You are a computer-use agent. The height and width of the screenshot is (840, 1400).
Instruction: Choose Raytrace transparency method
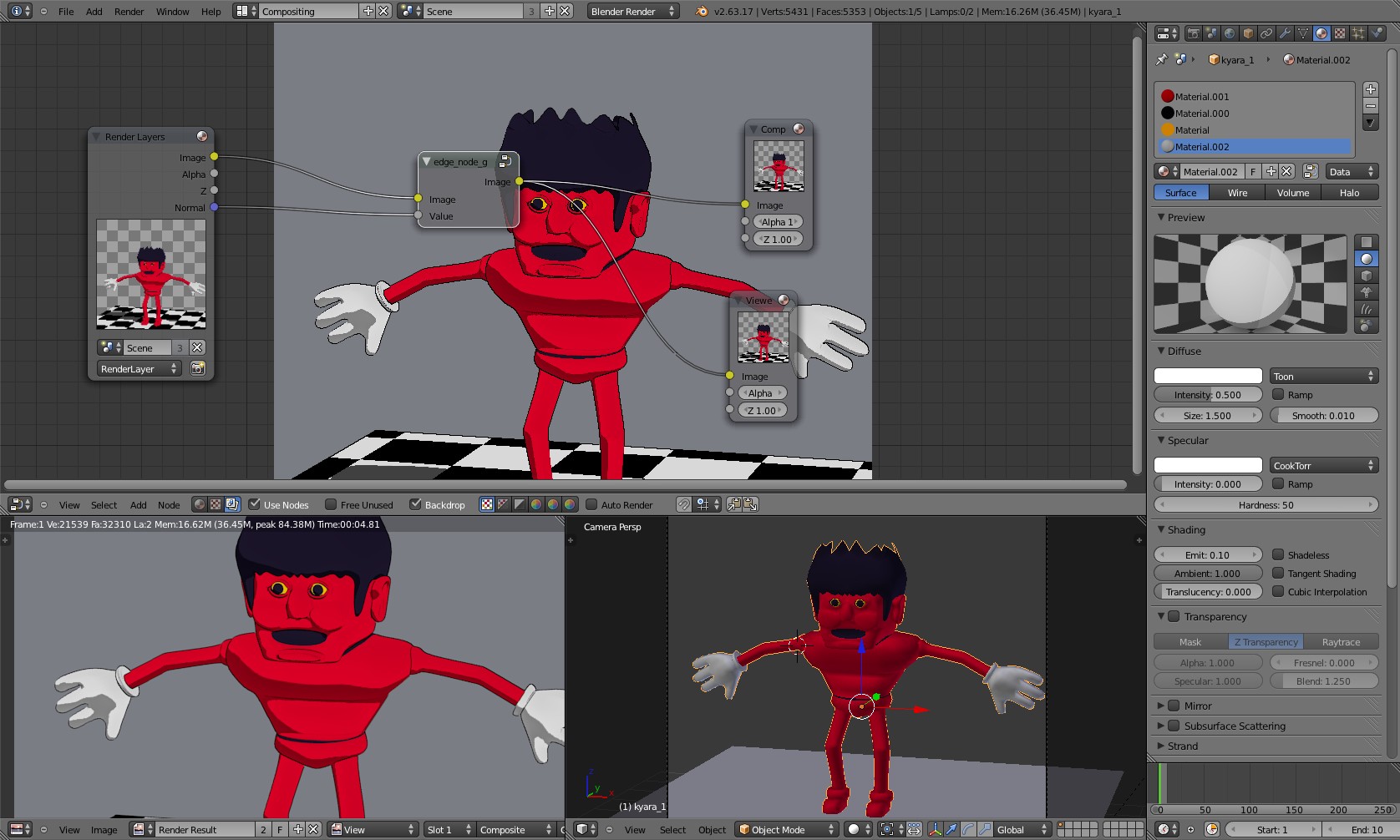(1341, 641)
